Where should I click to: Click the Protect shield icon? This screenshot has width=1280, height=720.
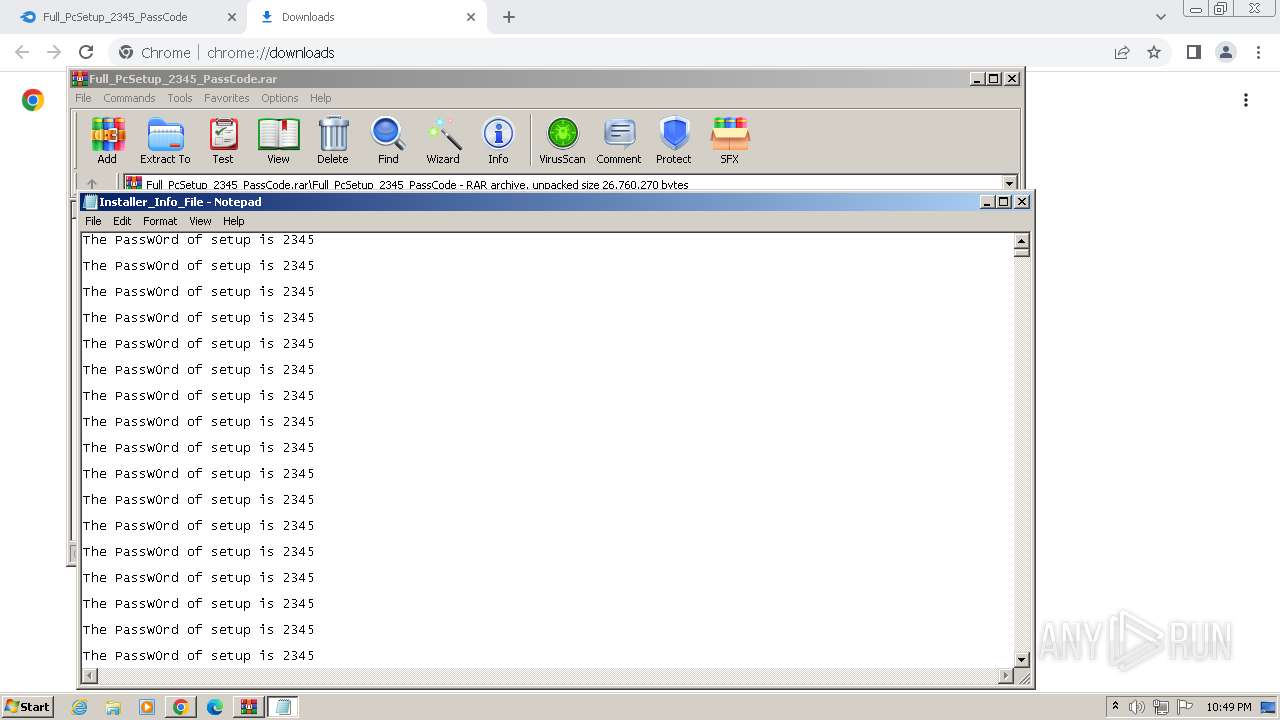[674, 141]
